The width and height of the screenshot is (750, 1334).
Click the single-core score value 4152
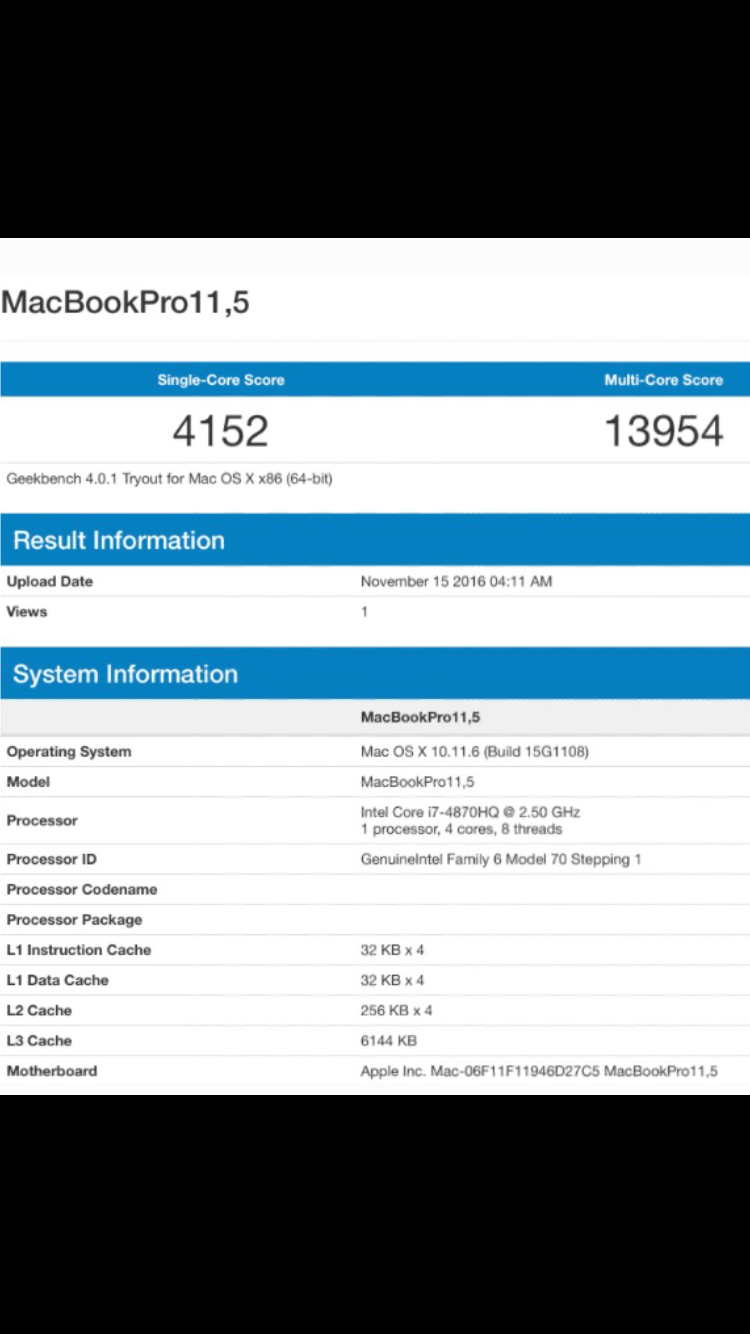[x=221, y=431]
